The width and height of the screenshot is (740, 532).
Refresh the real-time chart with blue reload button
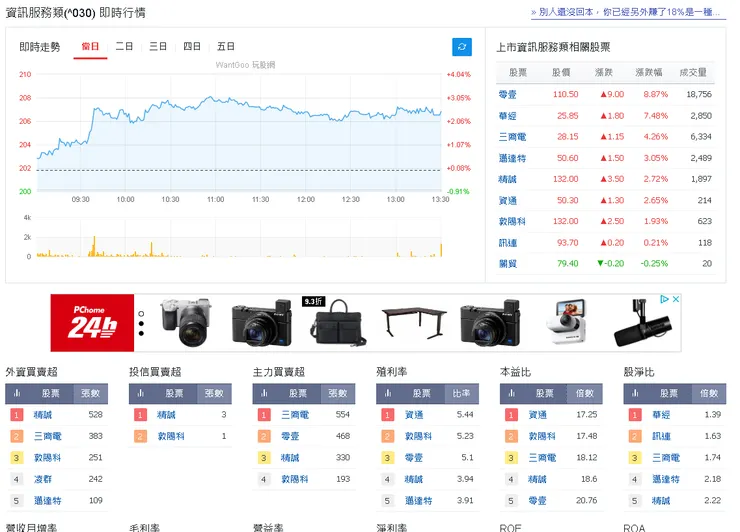pos(462,47)
